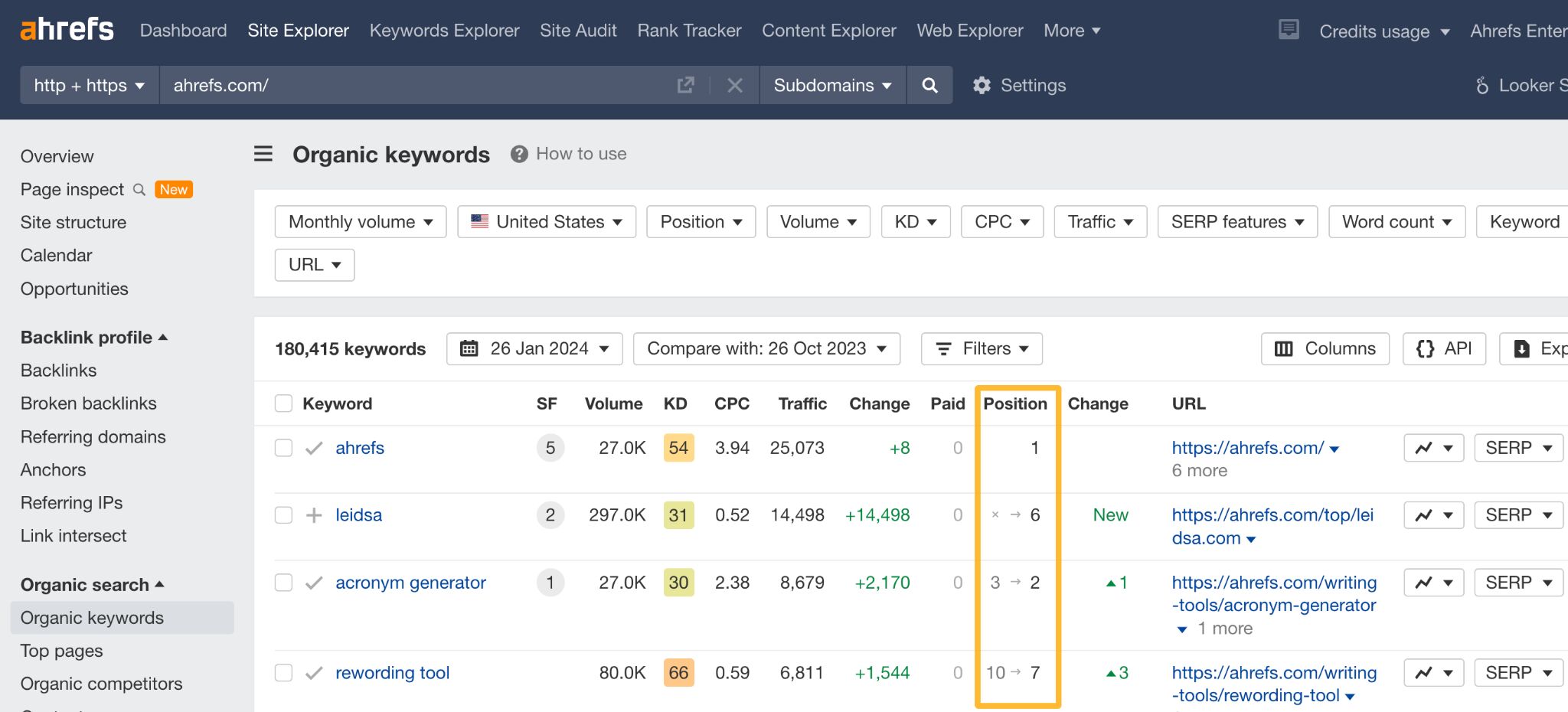Open the hamburger menu beside Organic keywords
The height and width of the screenshot is (712, 1568).
tap(263, 154)
